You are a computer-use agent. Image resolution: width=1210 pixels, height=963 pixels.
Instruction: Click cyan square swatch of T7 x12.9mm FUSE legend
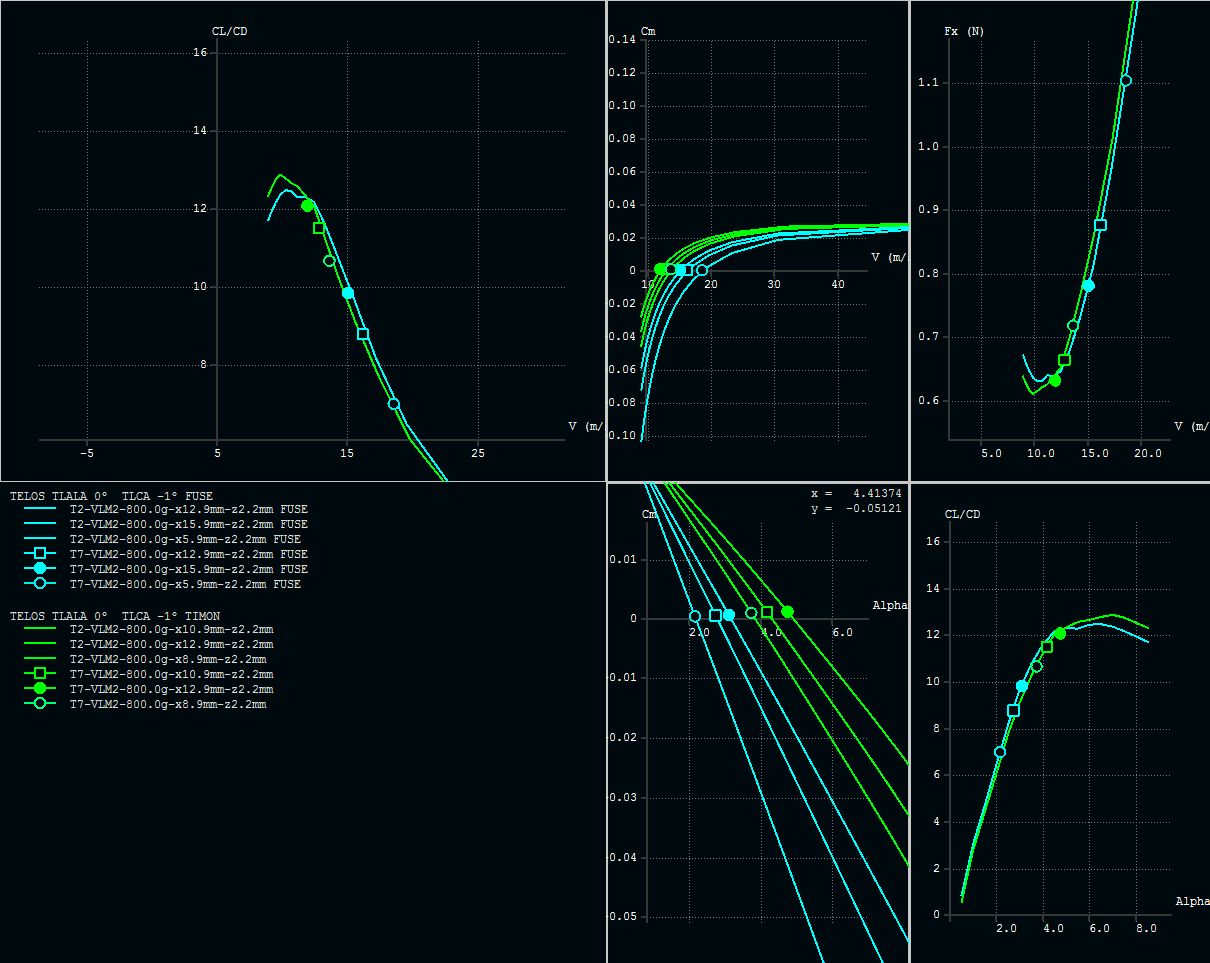[x=39, y=554]
